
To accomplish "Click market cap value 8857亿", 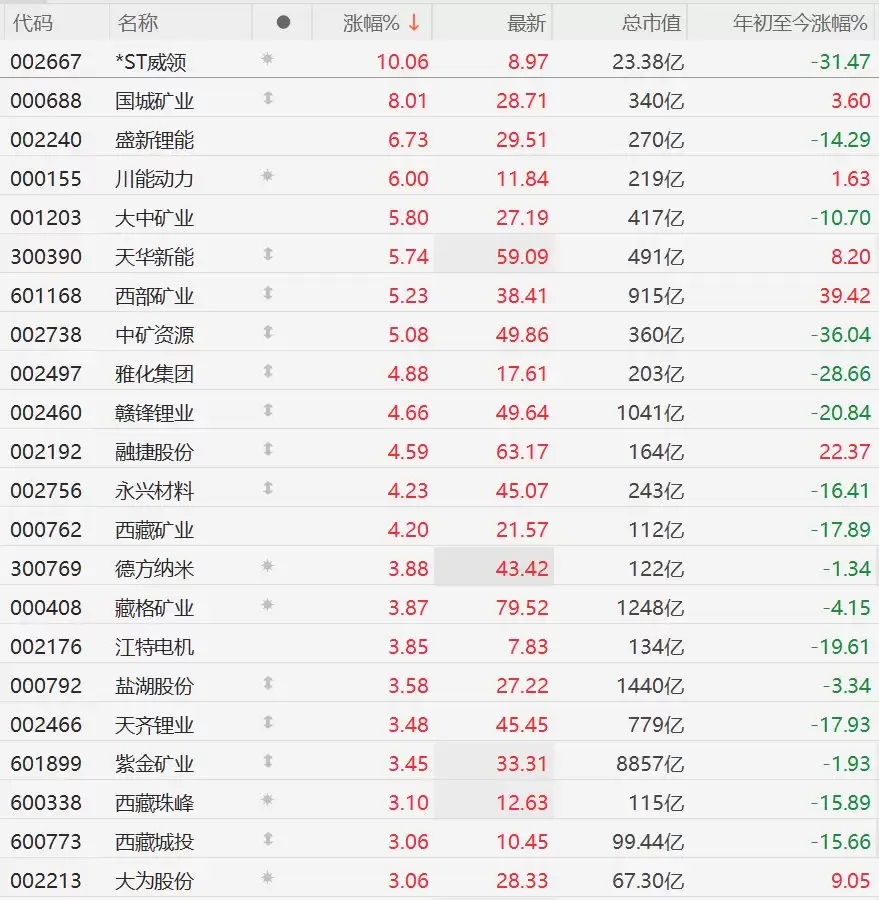I will (x=650, y=764).
